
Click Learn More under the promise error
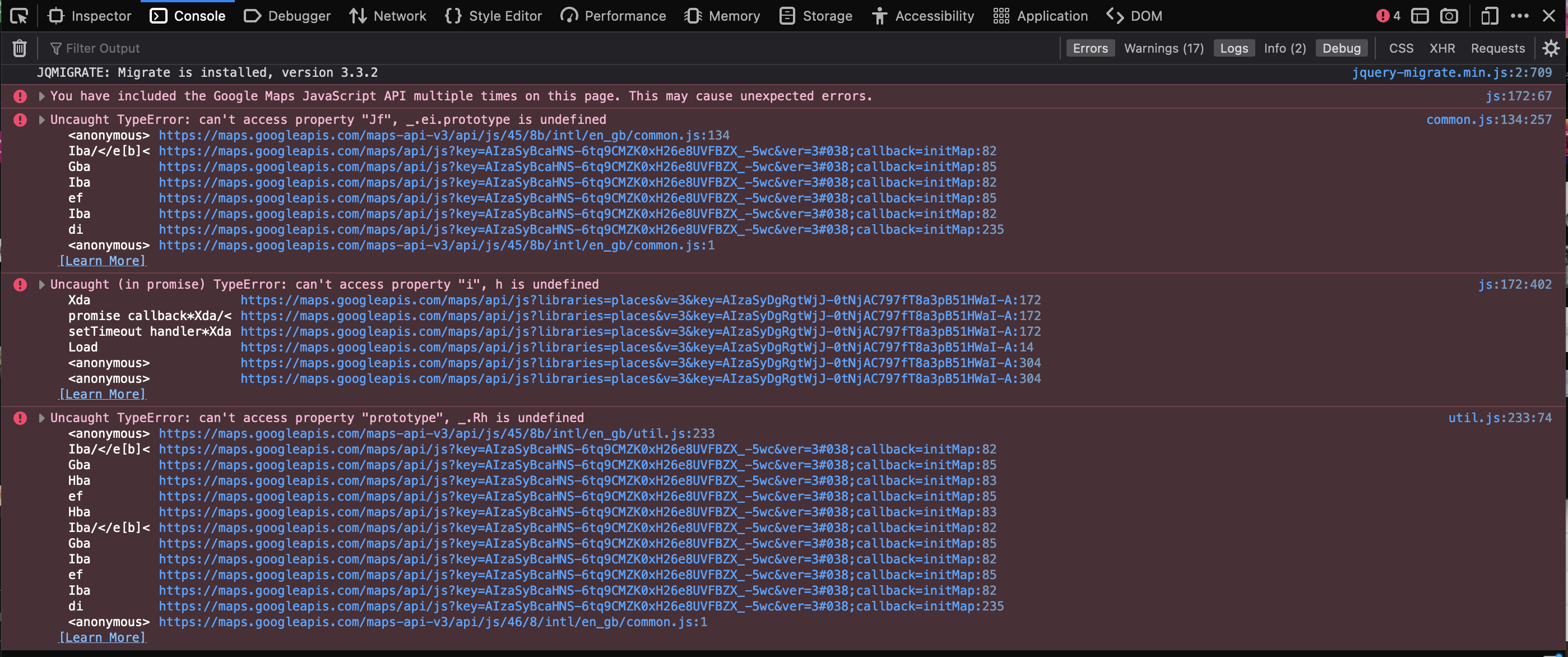tap(102, 394)
